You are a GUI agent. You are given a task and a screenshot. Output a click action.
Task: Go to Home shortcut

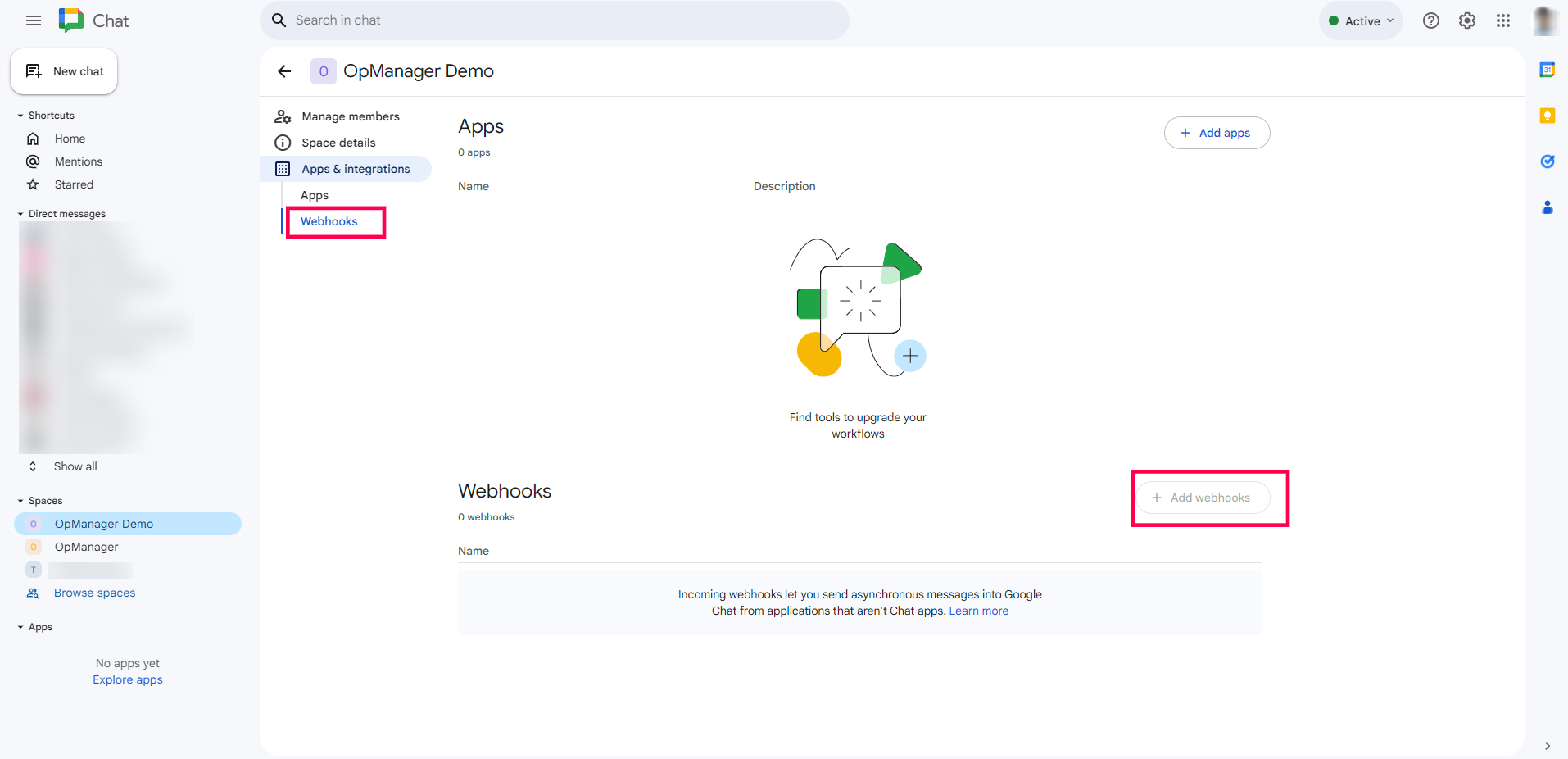click(70, 139)
